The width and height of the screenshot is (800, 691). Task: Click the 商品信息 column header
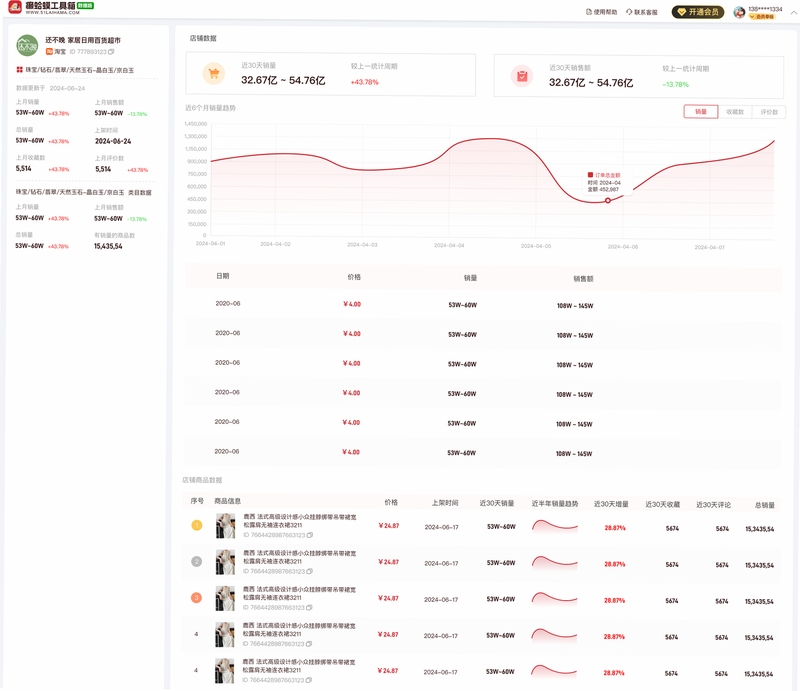(x=228, y=501)
